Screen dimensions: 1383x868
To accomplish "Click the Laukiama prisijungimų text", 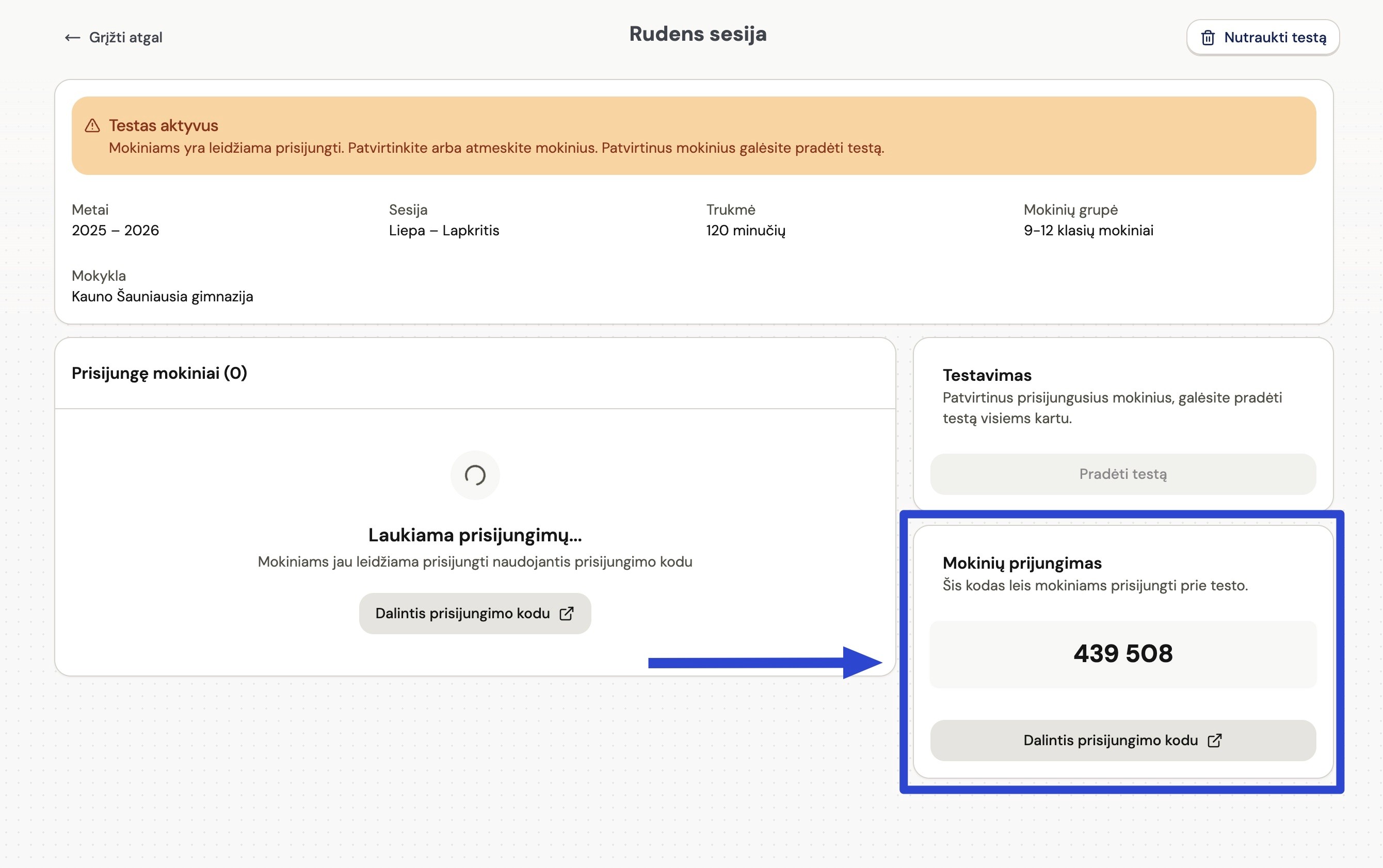I will [475, 535].
